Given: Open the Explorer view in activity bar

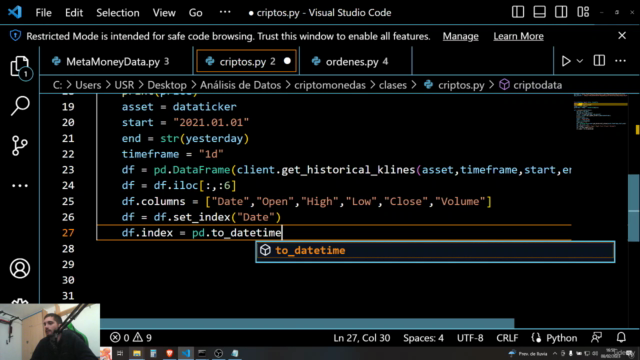Looking at the screenshot, I should pyautogui.click(x=20, y=67).
